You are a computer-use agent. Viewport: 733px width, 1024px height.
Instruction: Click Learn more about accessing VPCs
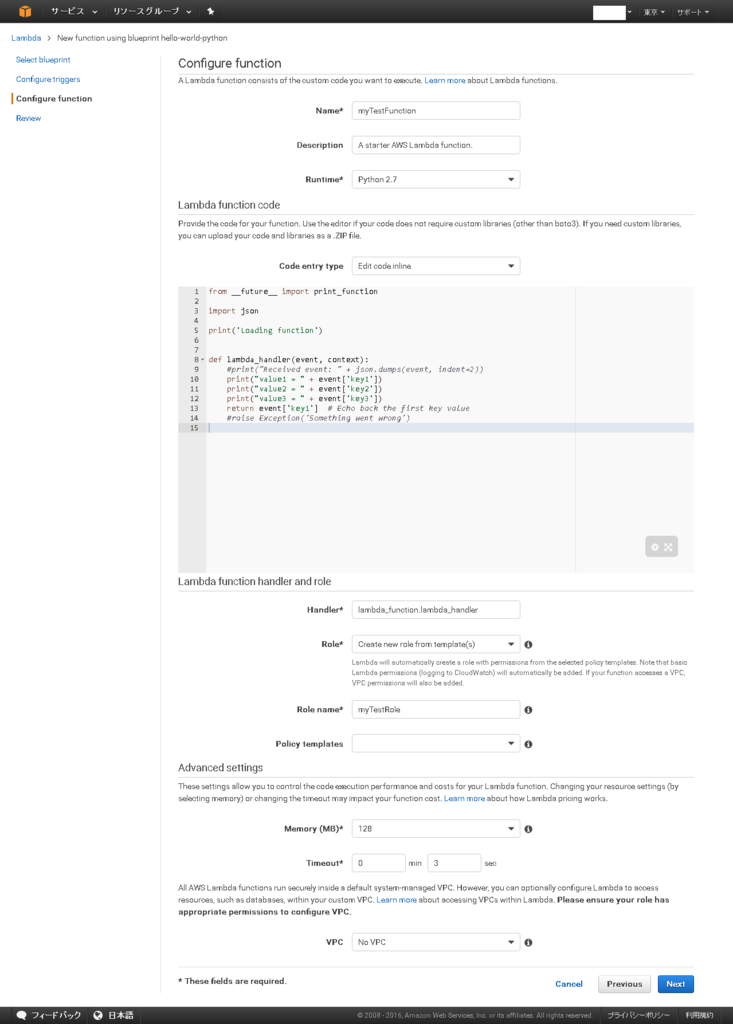click(x=396, y=900)
